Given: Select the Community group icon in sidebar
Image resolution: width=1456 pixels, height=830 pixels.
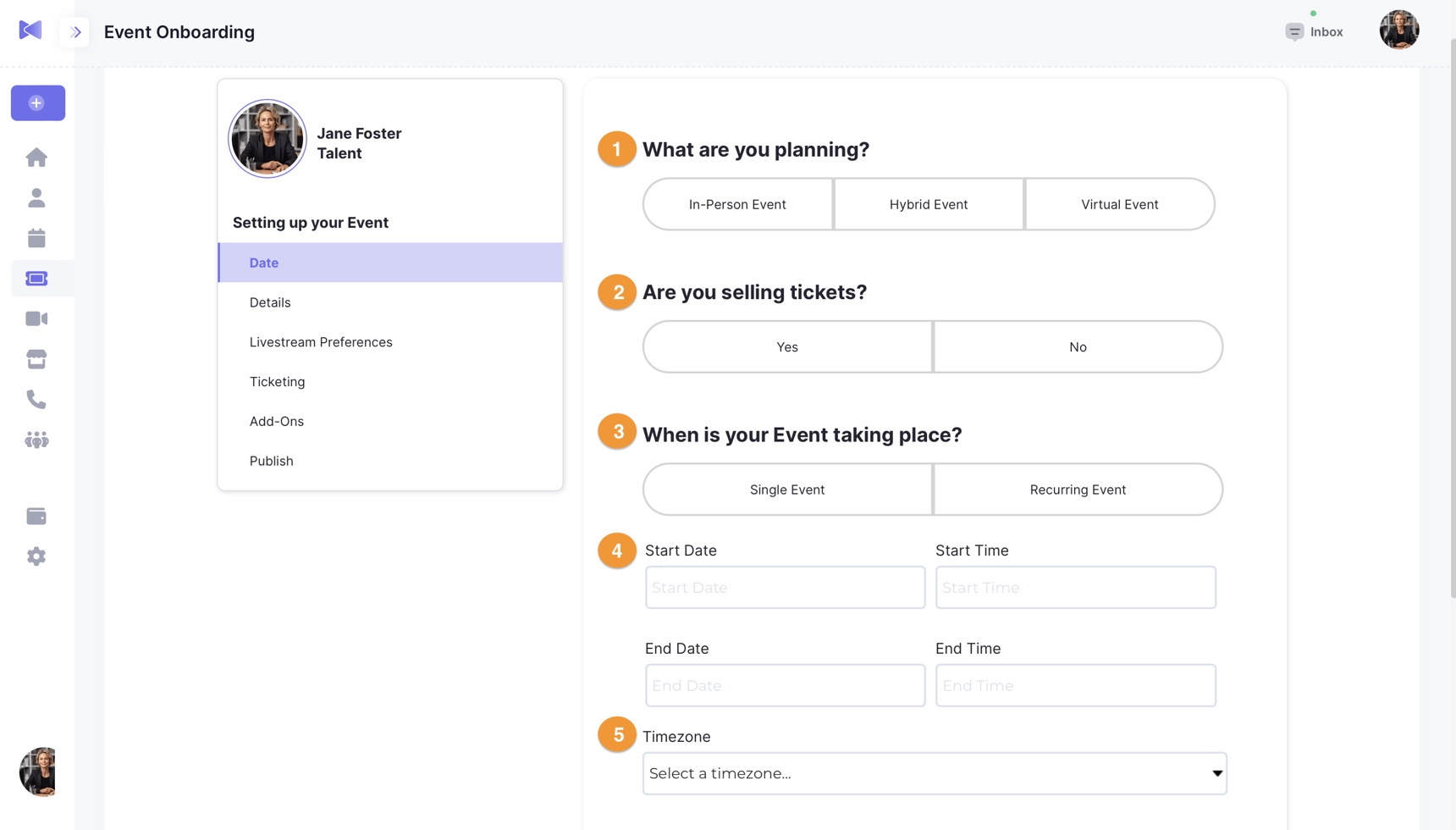Looking at the screenshot, I should click(36, 440).
